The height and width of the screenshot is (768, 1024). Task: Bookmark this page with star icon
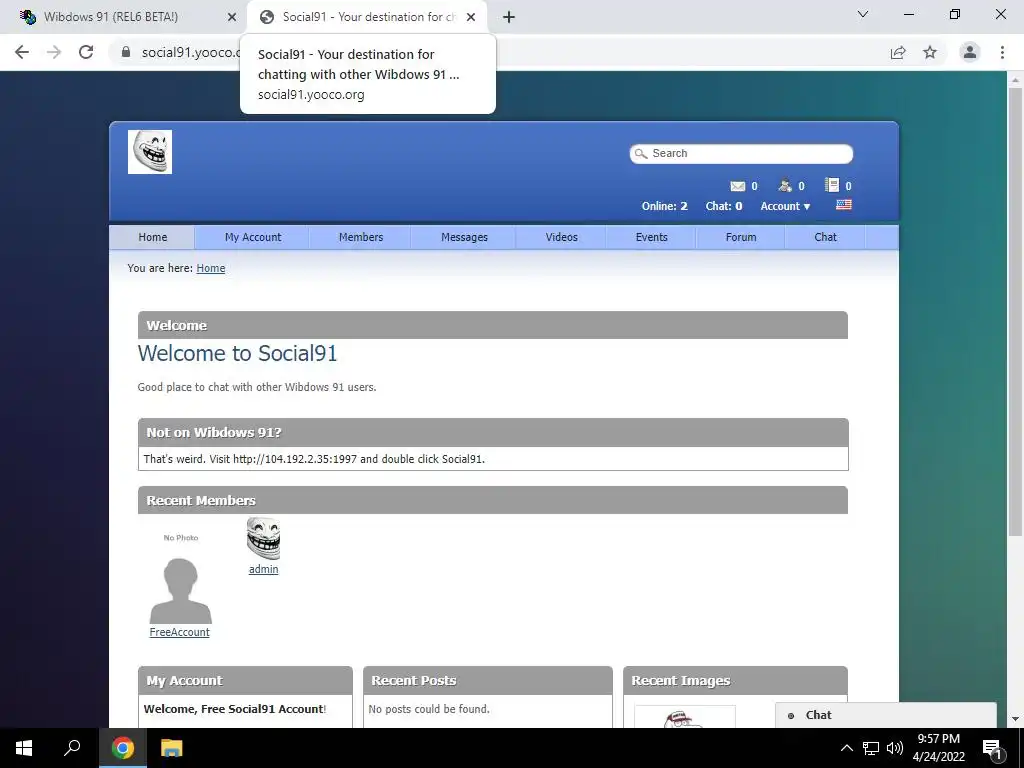[930, 52]
